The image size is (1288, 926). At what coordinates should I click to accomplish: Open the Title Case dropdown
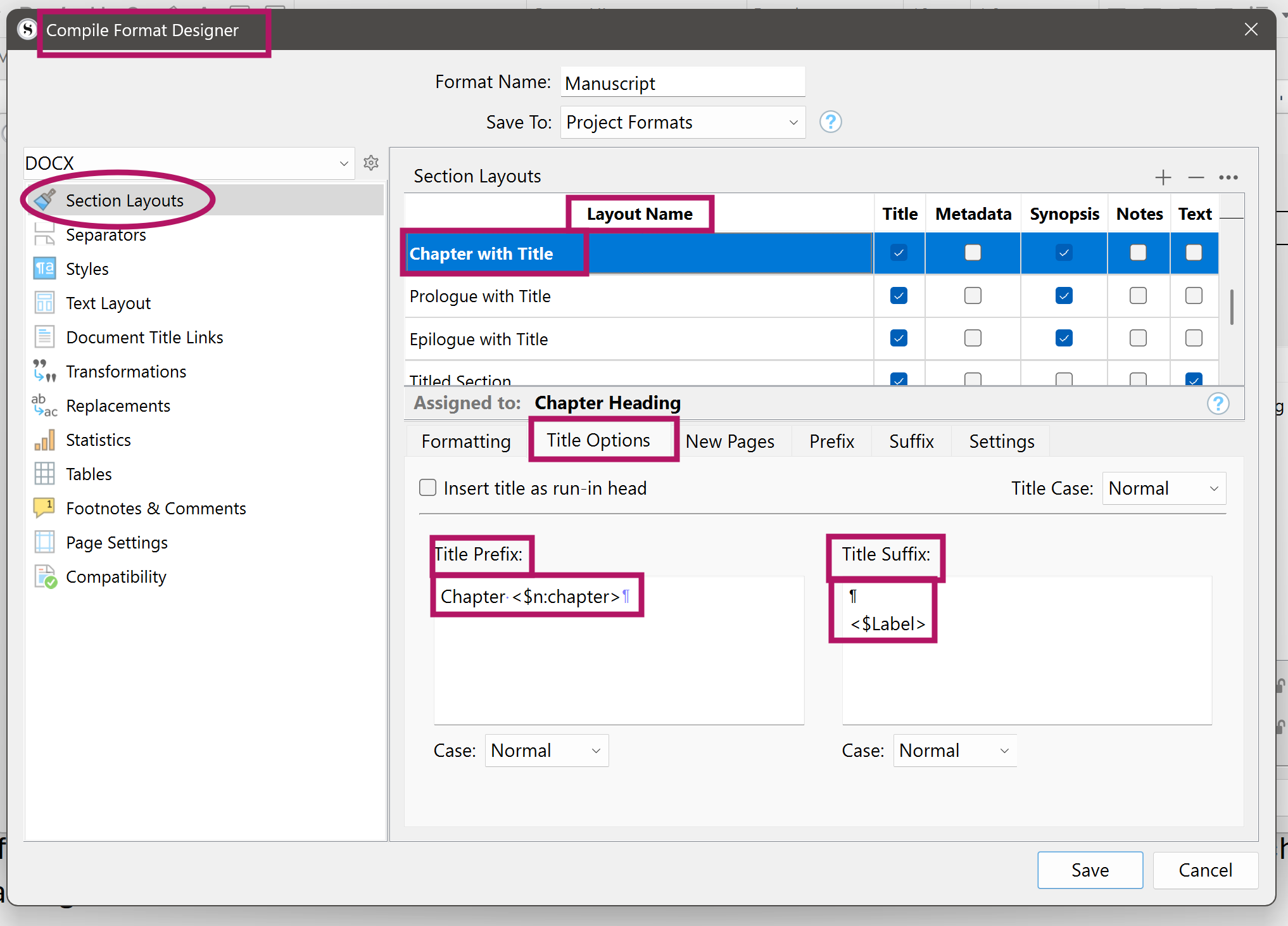tap(1163, 488)
